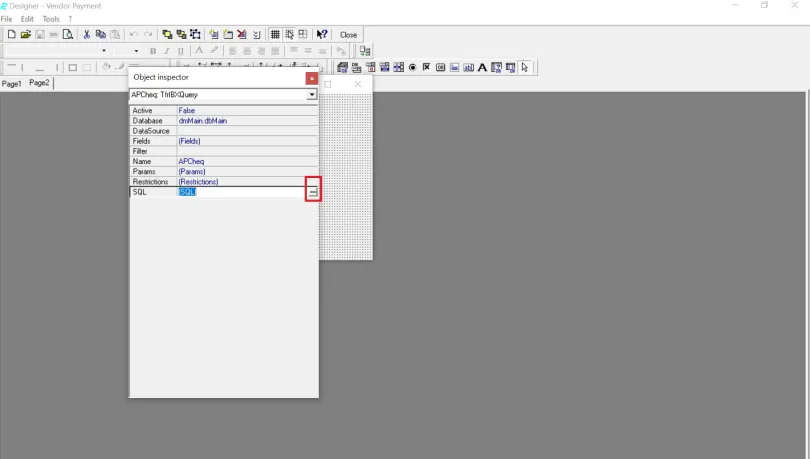Image resolution: width=810 pixels, height=459 pixels.
Task: Toggle the Align to grid button
Action: coord(289,34)
